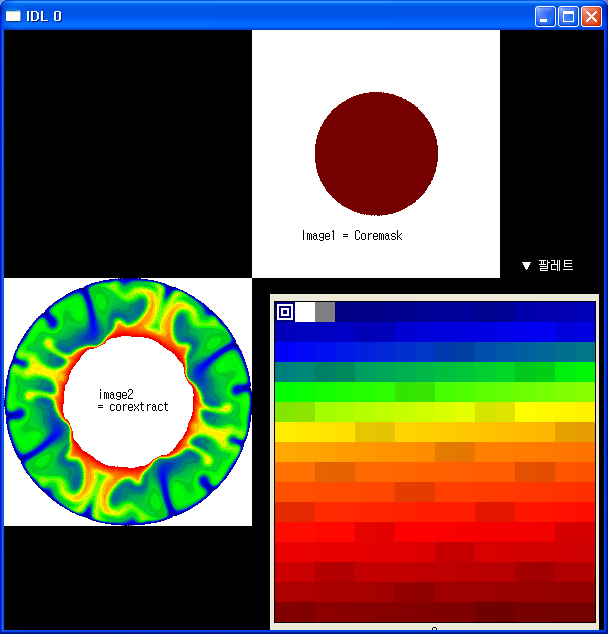
Task: Maximize the IDL 0 window
Action: point(568,17)
